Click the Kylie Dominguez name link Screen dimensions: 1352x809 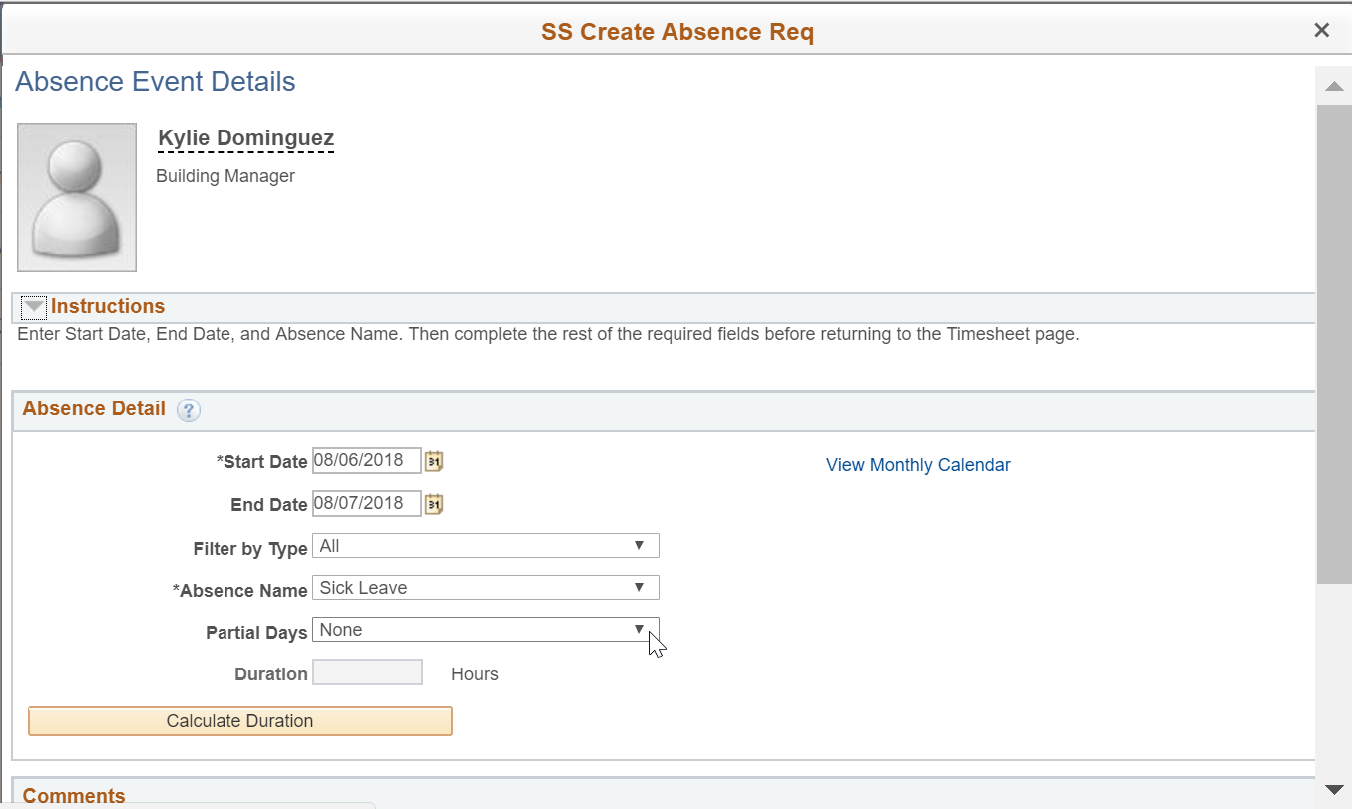coord(246,138)
